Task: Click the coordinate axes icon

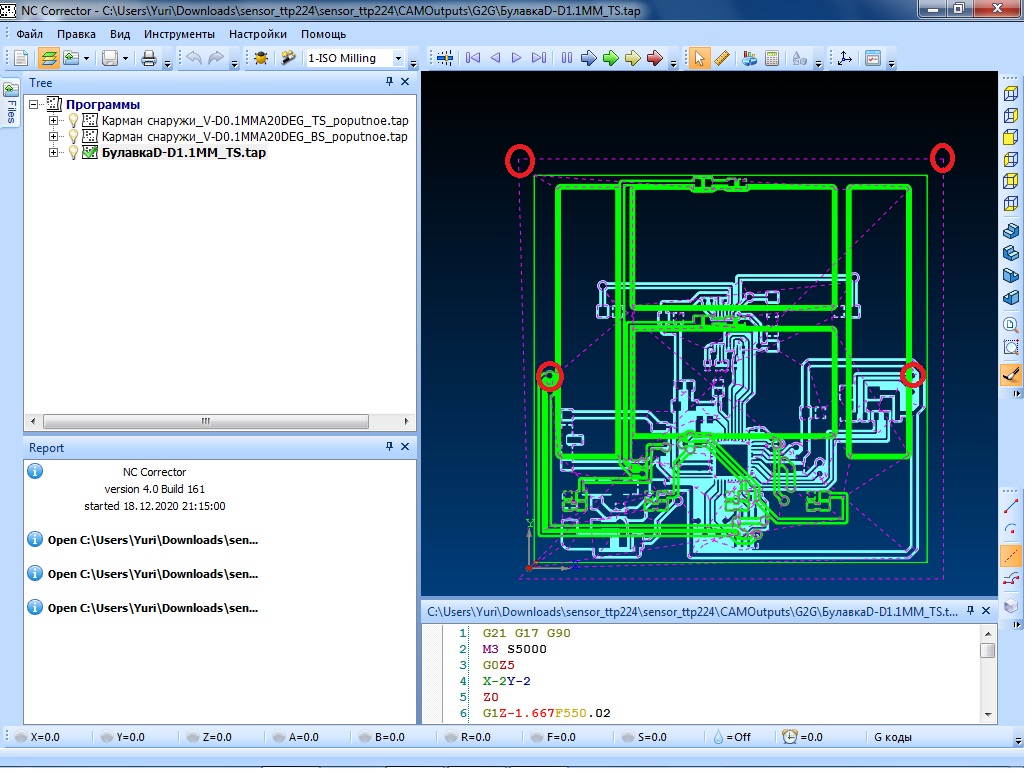Action: [845, 58]
